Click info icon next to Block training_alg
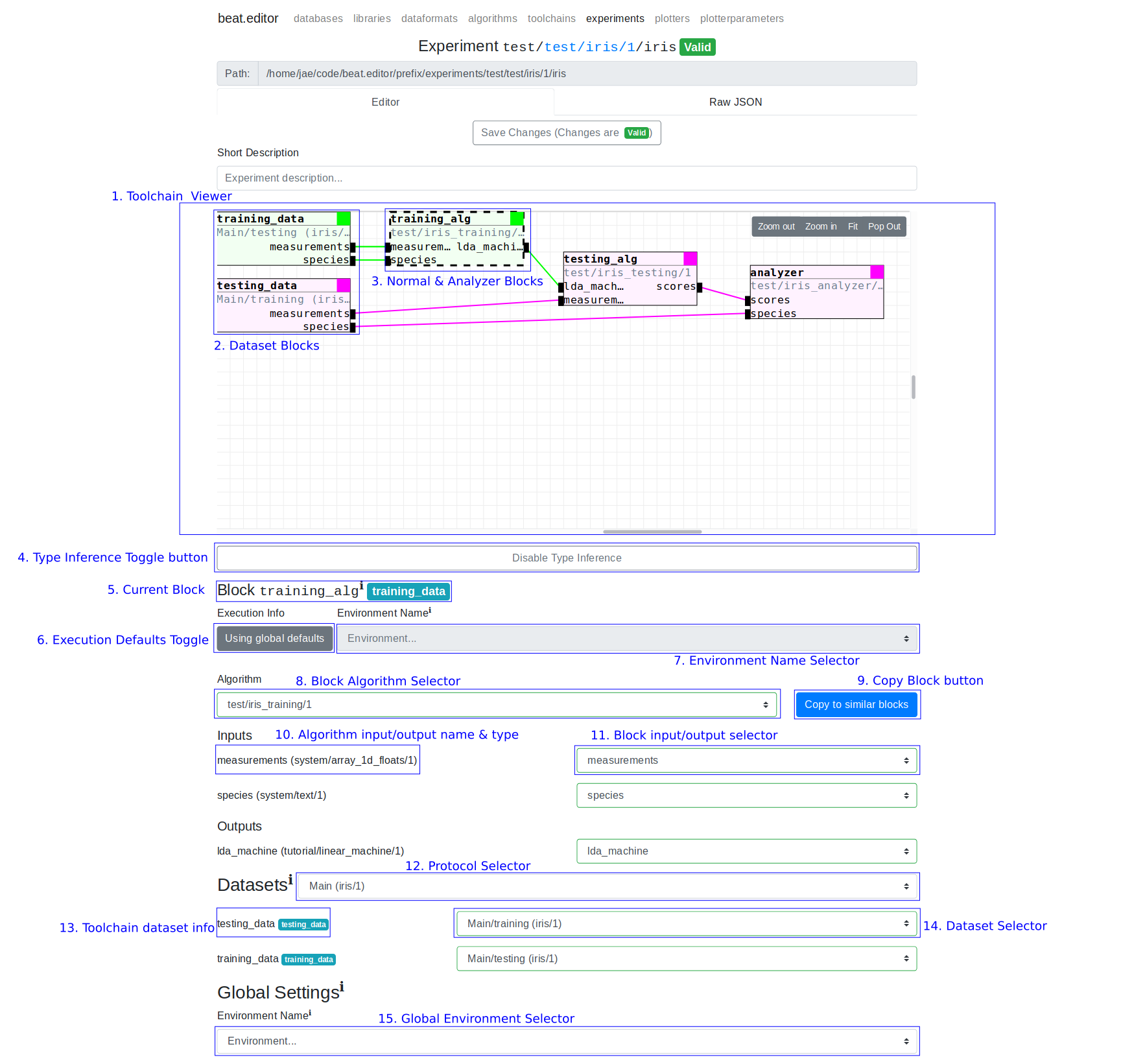 click(x=362, y=585)
